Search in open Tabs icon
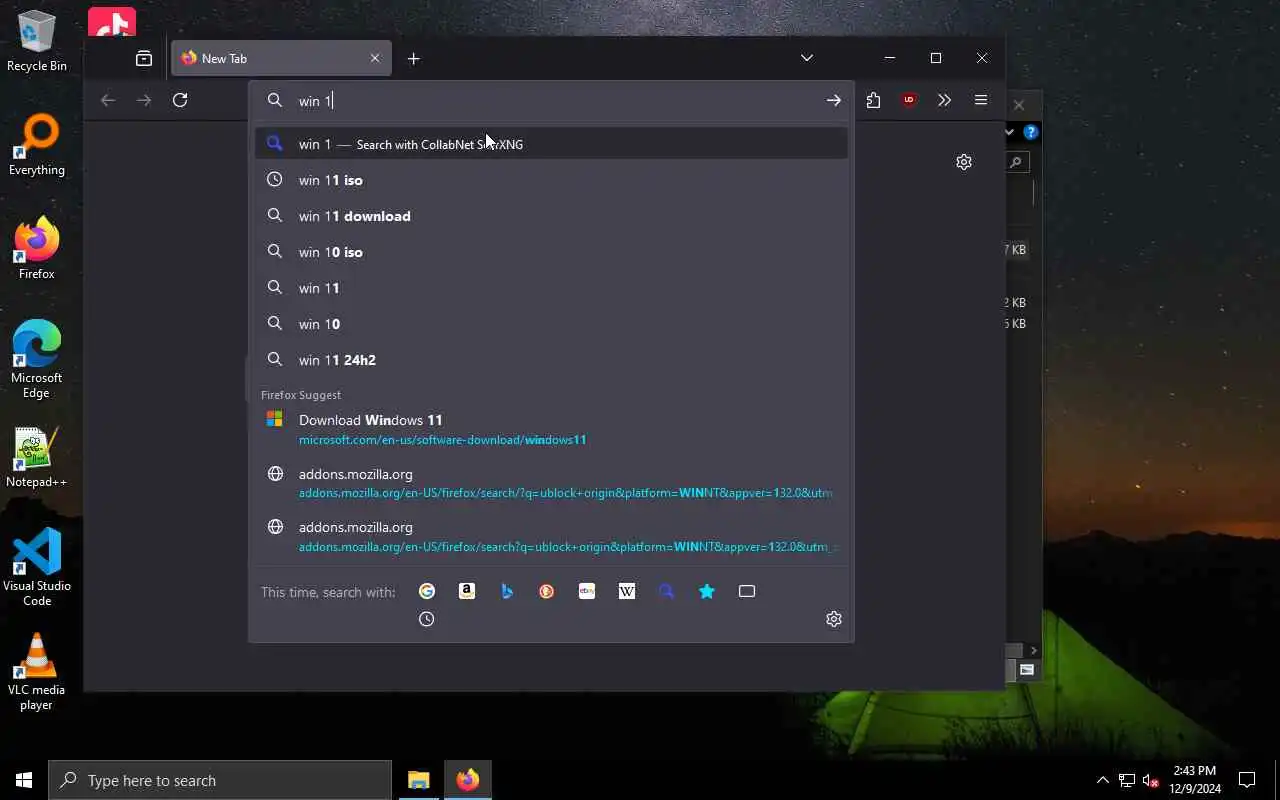The width and height of the screenshot is (1280, 800). [x=747, y=591]
